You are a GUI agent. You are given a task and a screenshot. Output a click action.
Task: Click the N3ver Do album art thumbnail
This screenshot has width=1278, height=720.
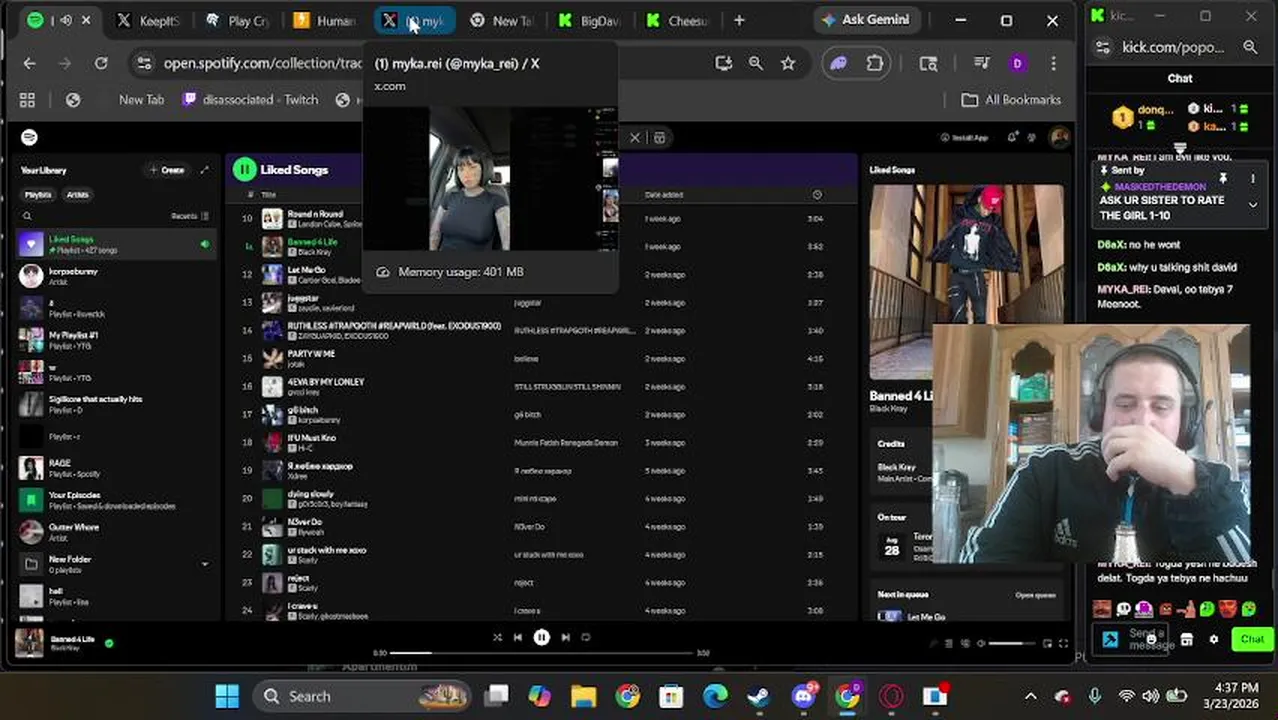coord(272,526)
